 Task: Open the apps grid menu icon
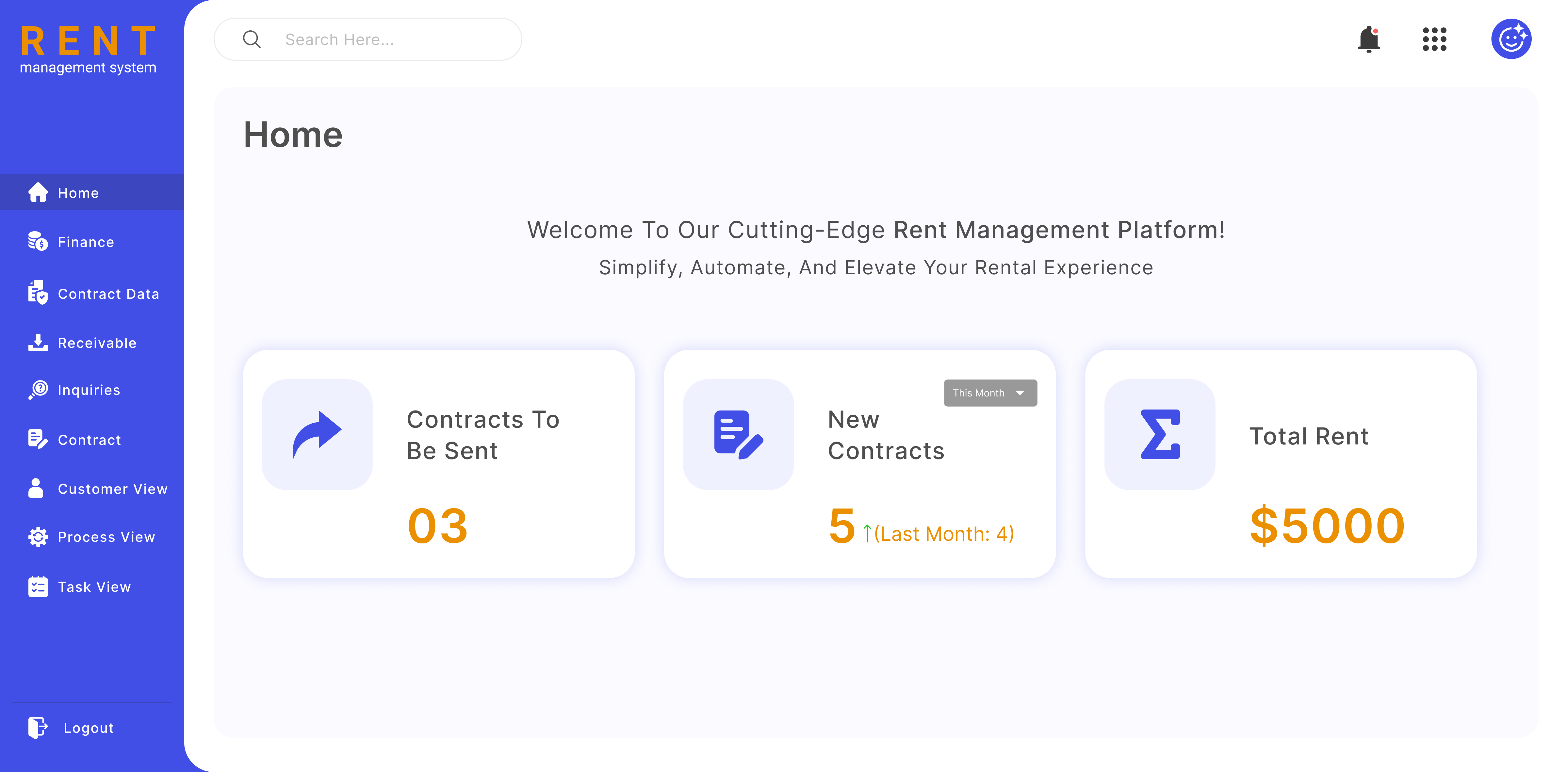[1434, 40]
